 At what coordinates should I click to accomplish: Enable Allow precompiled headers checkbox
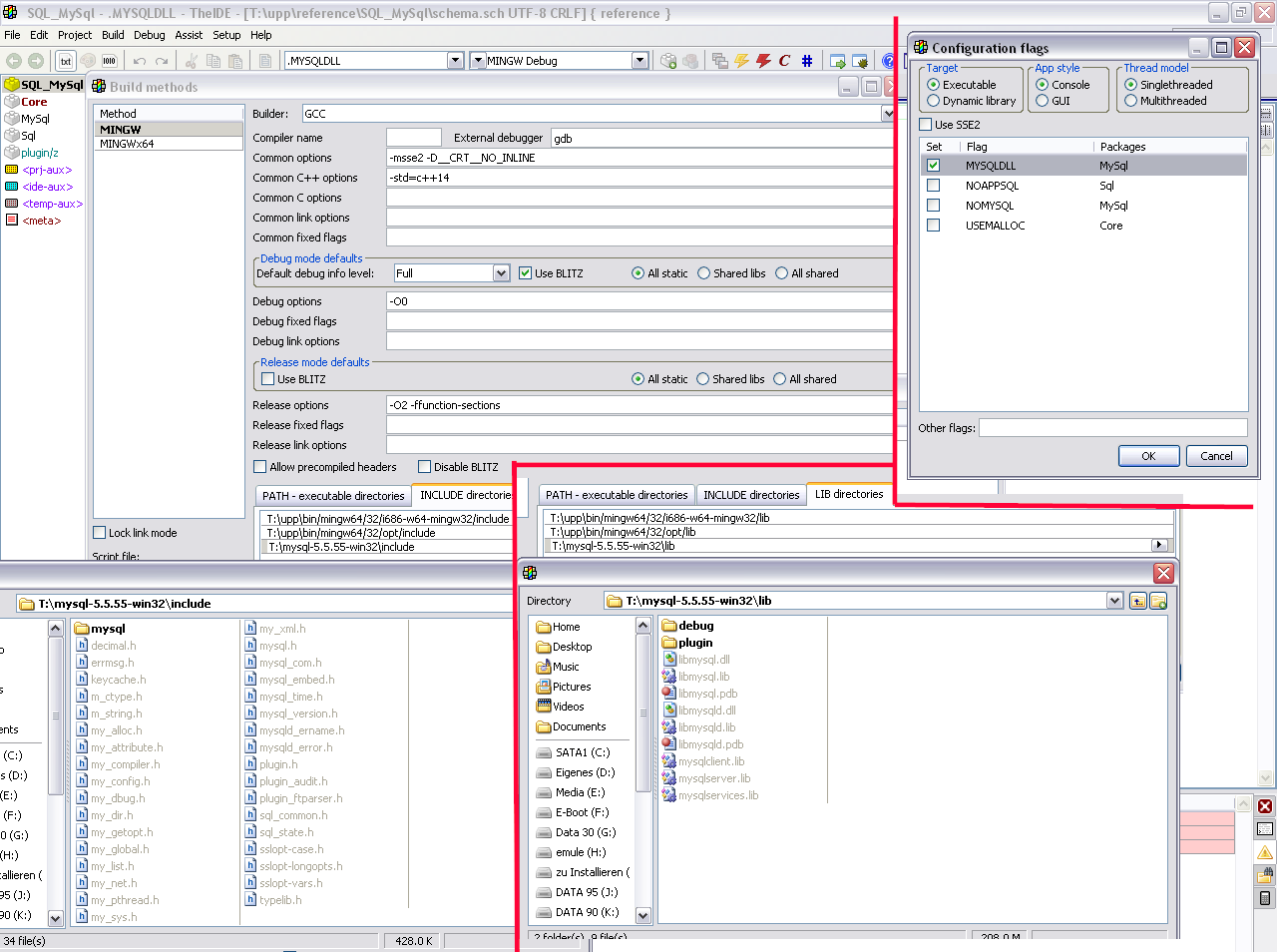(x=260, y=467)
